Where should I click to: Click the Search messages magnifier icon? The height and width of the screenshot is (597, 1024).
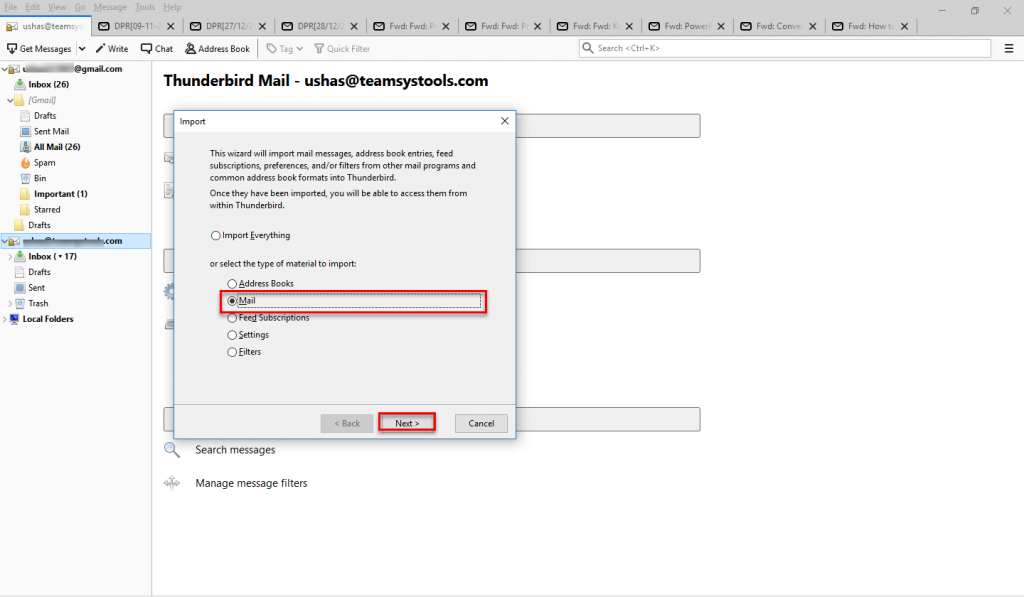172,450
